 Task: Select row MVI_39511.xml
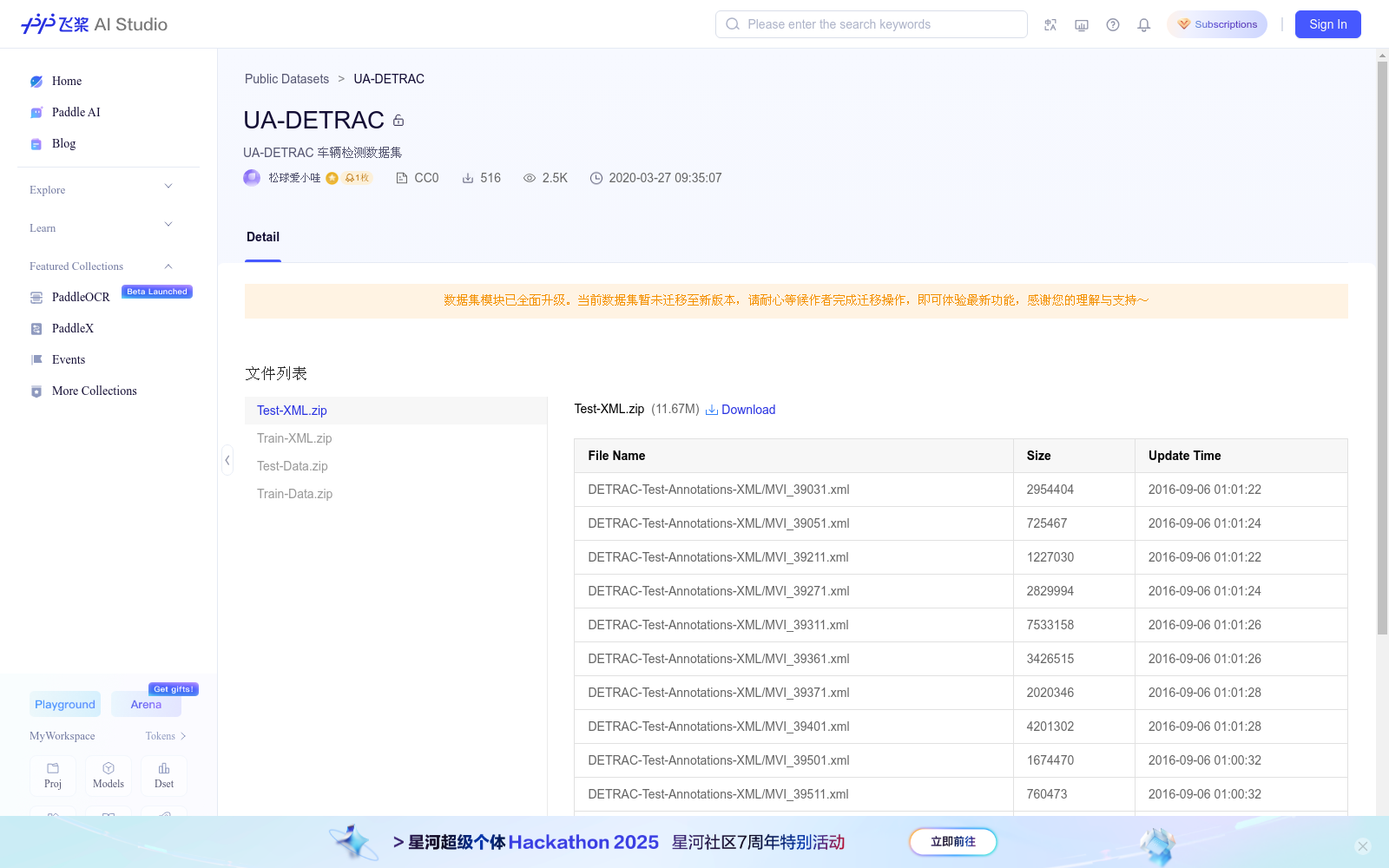[961, 794]
